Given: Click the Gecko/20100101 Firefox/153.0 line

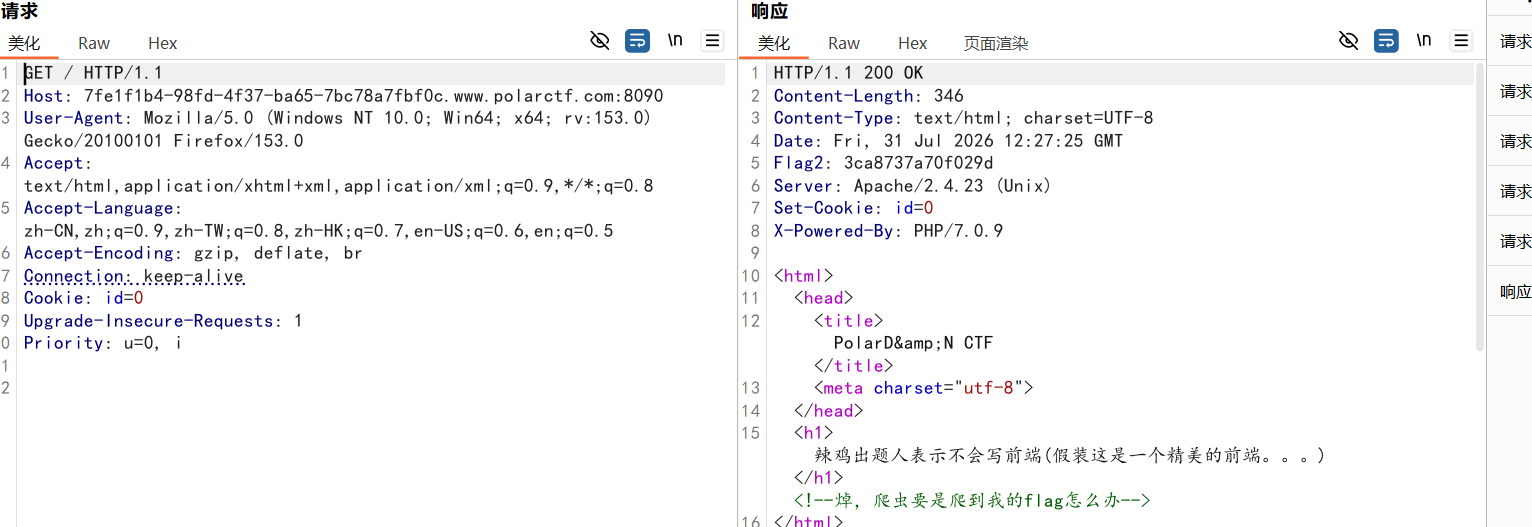Looking at the screenshot, I should pyautogui.click(x=163, y=141).
